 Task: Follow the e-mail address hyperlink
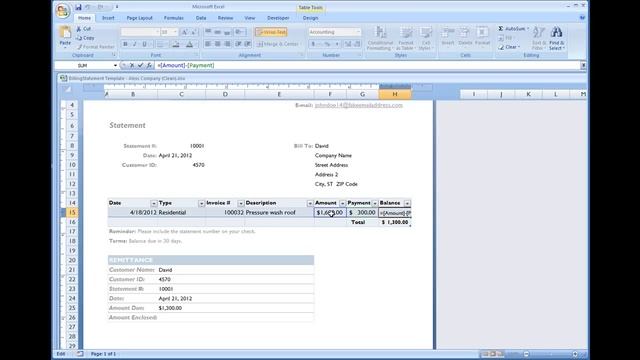359,105
